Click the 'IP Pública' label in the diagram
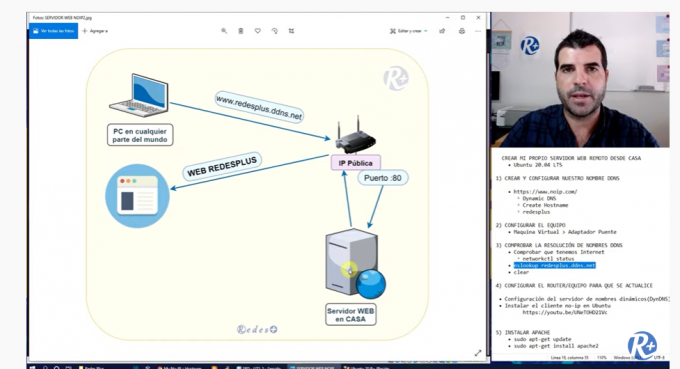Viewport: 680px width, 369px height. click(356, 163)
